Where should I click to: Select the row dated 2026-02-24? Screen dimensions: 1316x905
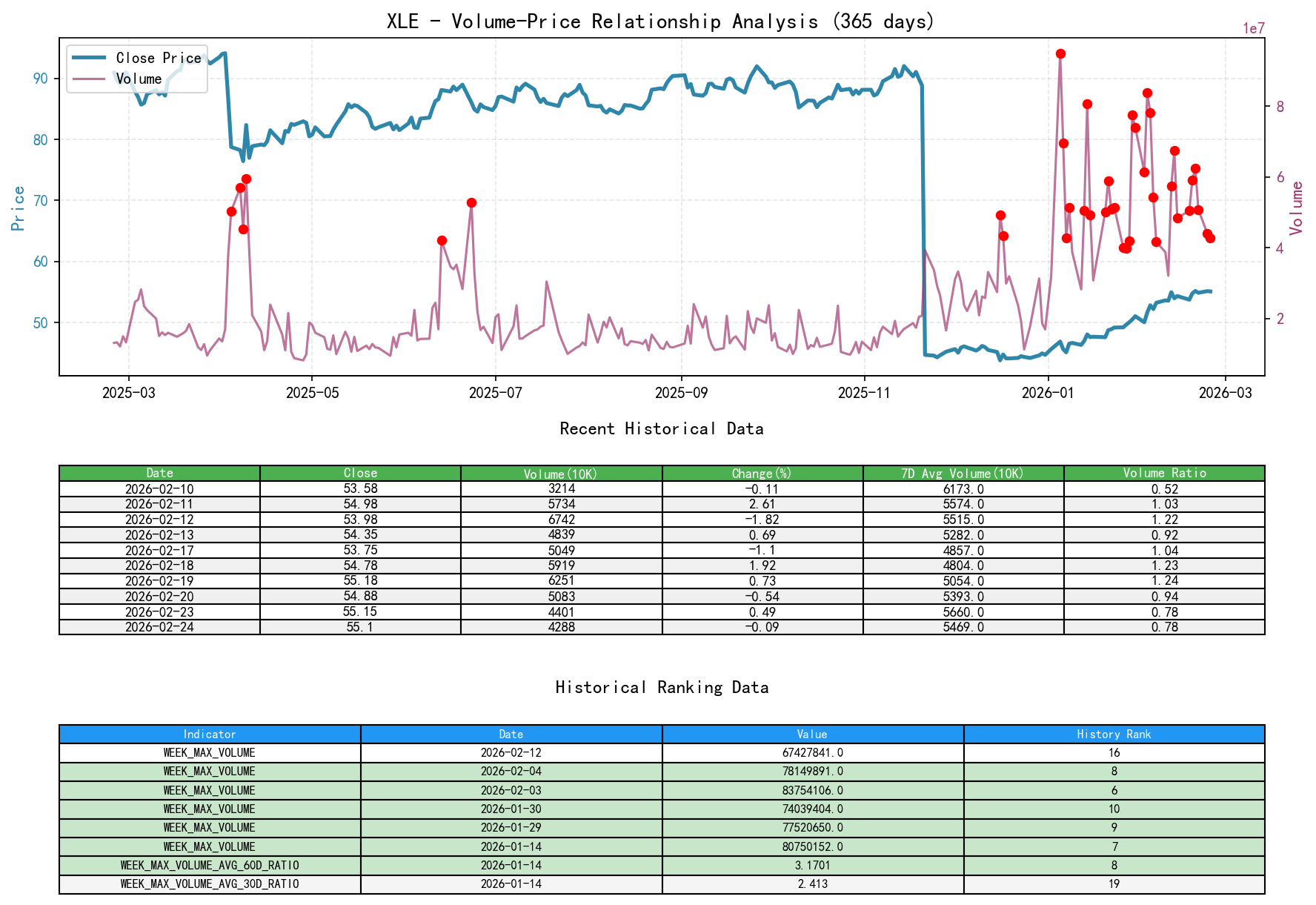pyautogui.click(x=159, y=627)
